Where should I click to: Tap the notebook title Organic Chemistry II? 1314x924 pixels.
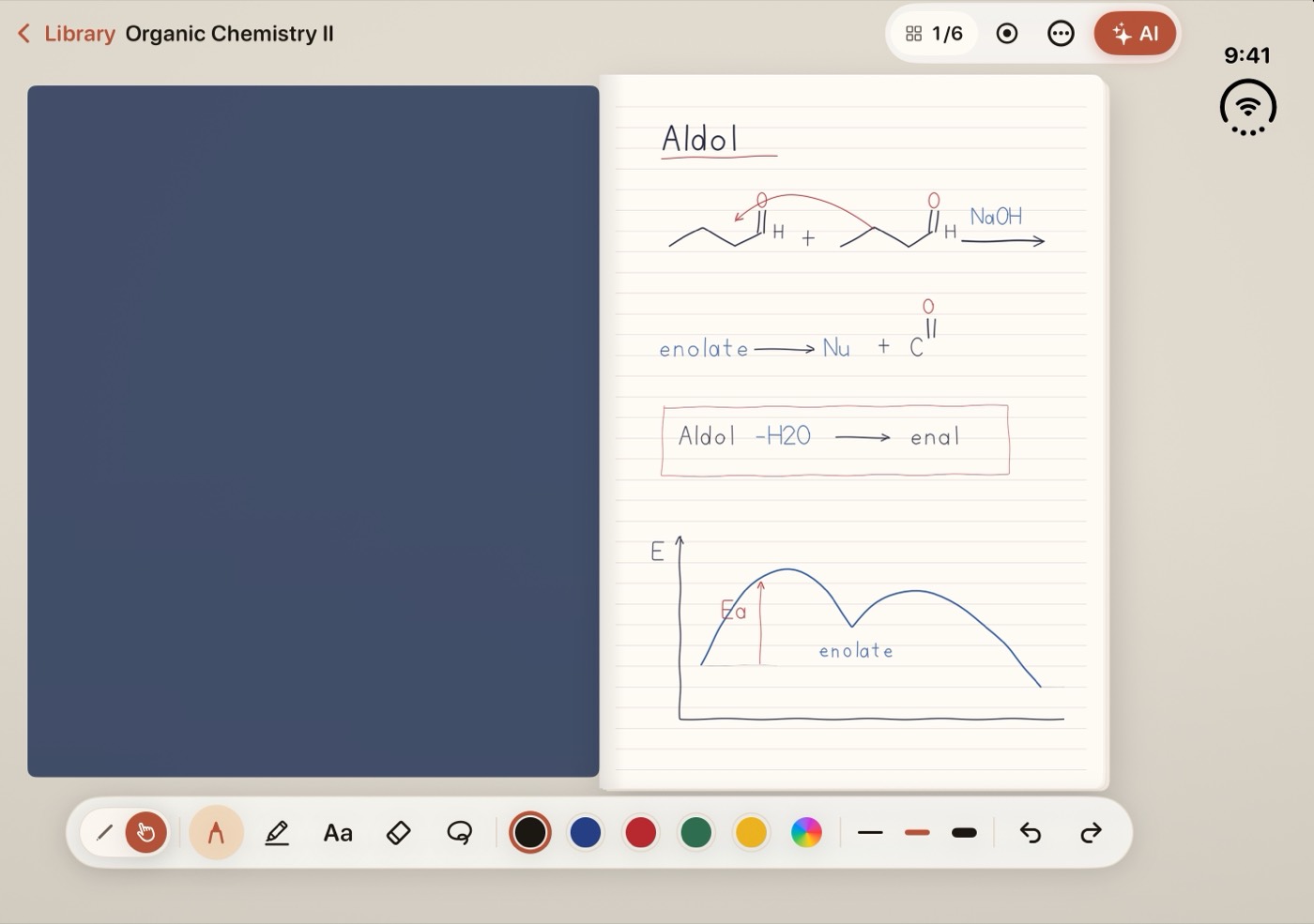pos(229,34)
